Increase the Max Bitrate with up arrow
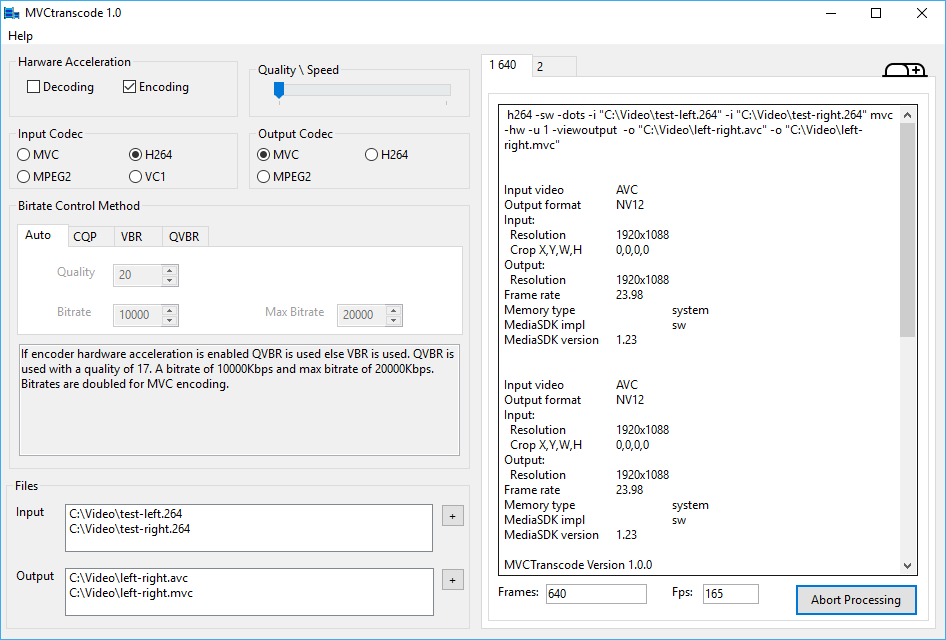946x640 pixels. 394,310
